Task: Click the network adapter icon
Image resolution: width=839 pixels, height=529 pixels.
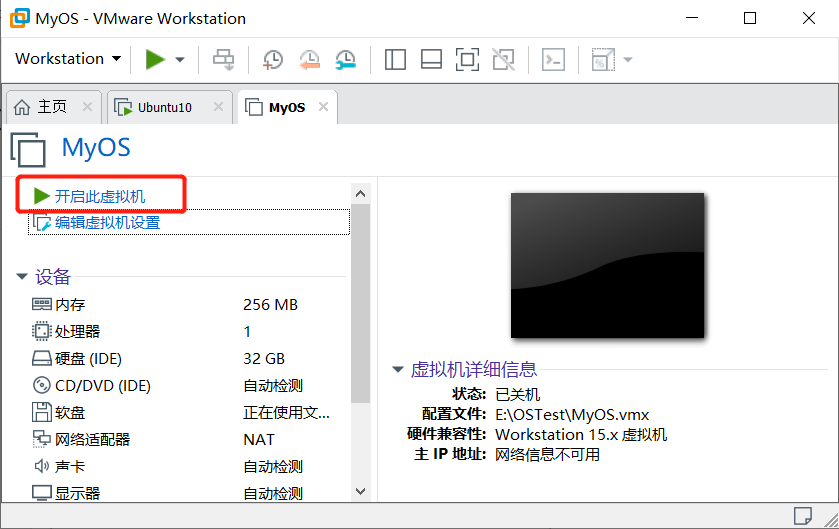Action: (x=42, y=439)
